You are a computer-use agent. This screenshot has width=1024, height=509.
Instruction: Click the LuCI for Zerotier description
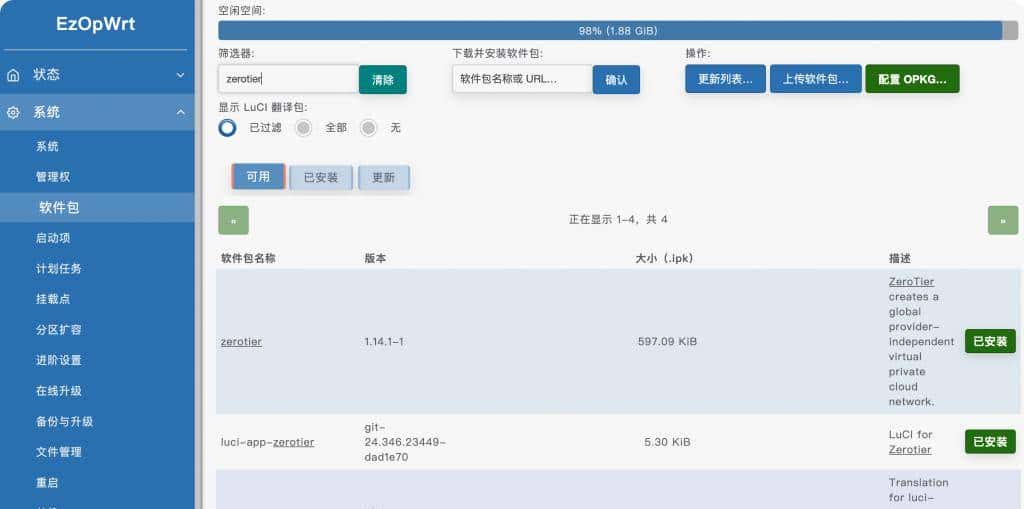tap(910, 442)
